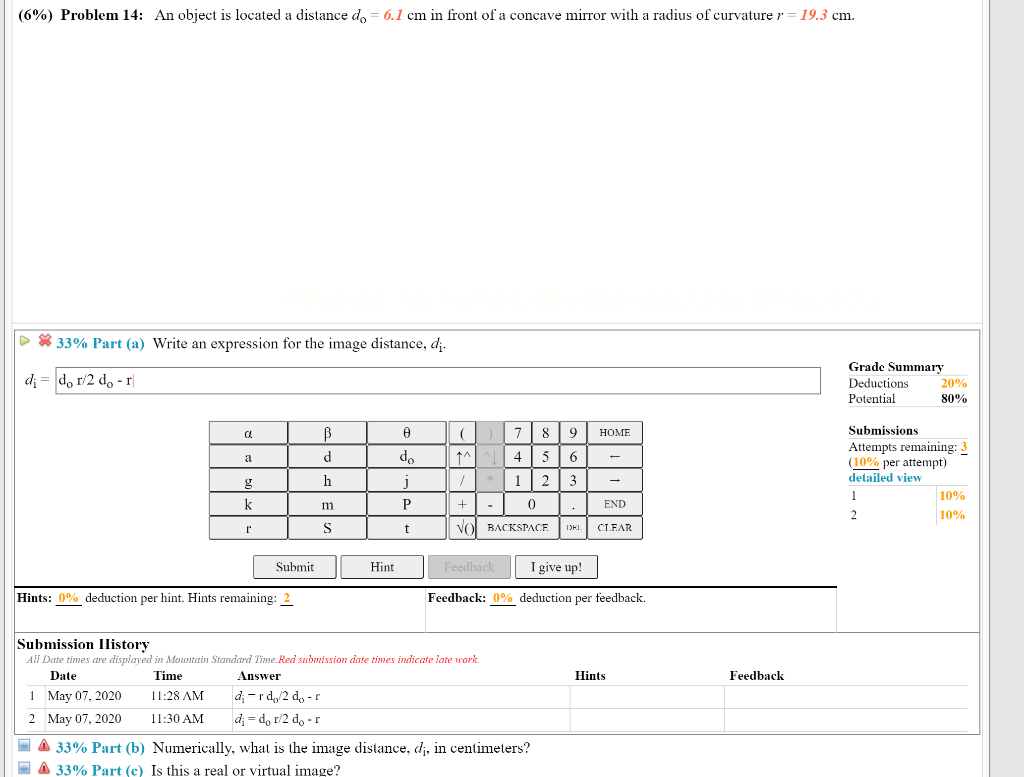Click the I give up! button
Viewport: 1024px width, 777px height.
pos(556,566)
